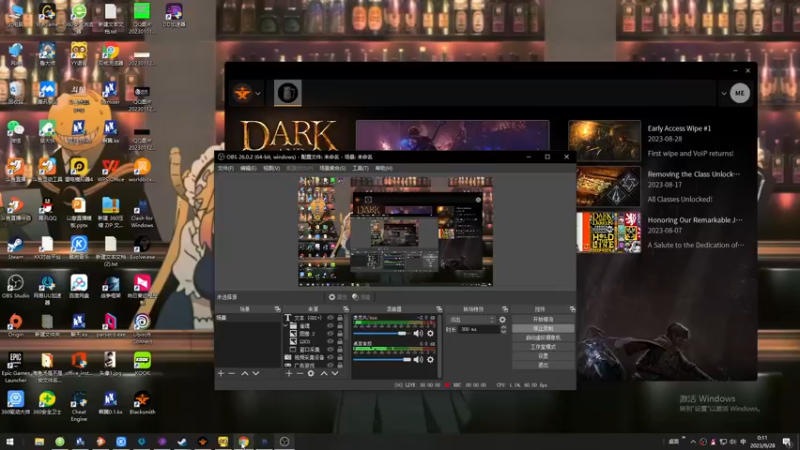Pop out the audio mixer dock with its float icon
Viewport: 800px width, 450px height.
pos(439,309)
